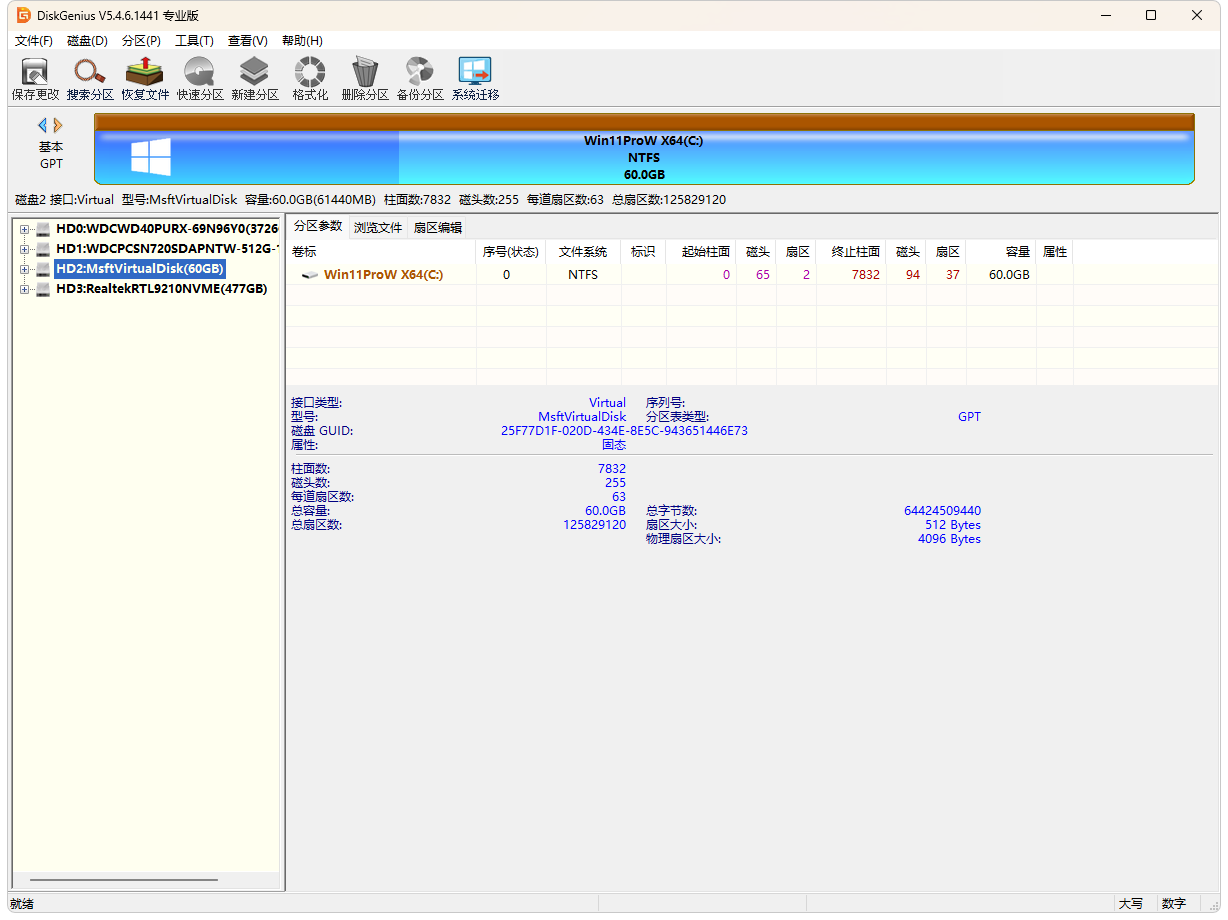Click the 文件系统 column header
Screen dimensions: 1228x920
tap(583, 252)
